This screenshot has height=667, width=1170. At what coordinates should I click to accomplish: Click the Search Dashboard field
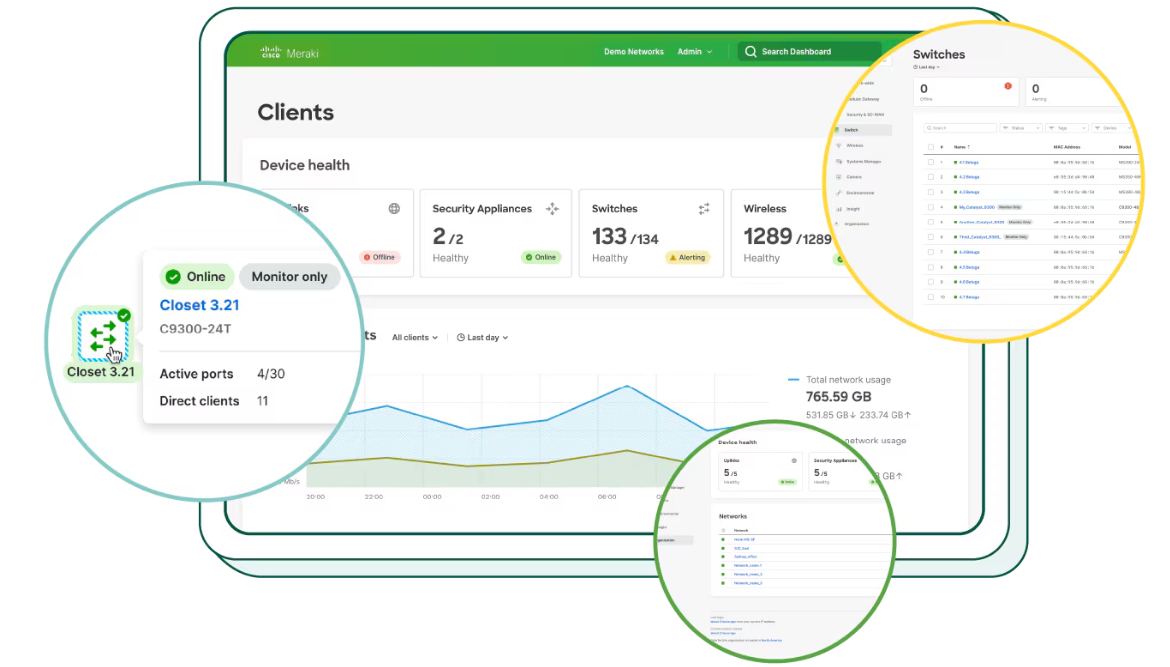point(810,51)
